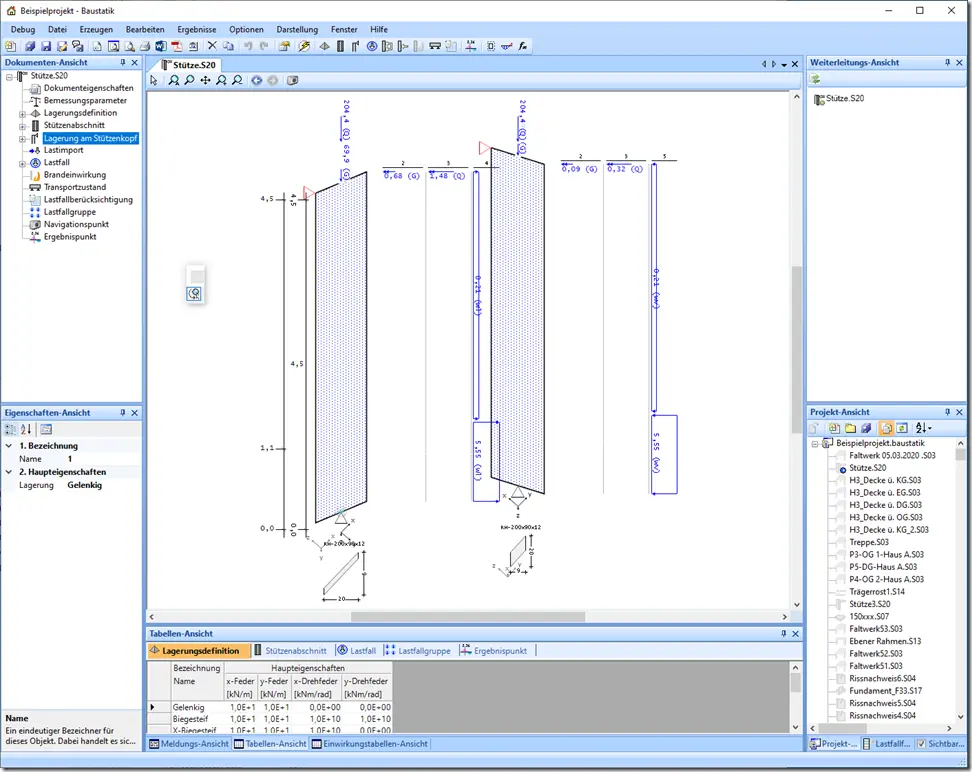
Task: Click the horizontal scrollbar of the drawing canvas
Action: tap(467, 617)
